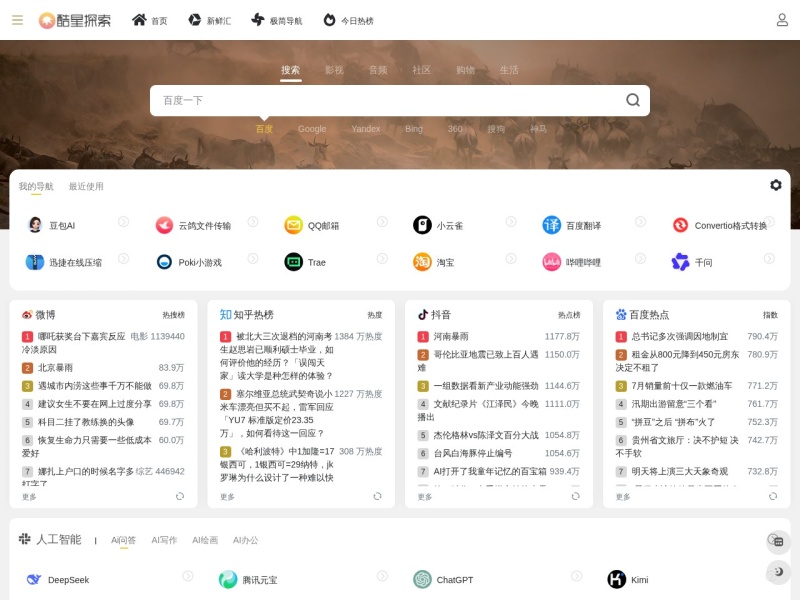Click 更多 under 抖音 list

pos(424,496)
